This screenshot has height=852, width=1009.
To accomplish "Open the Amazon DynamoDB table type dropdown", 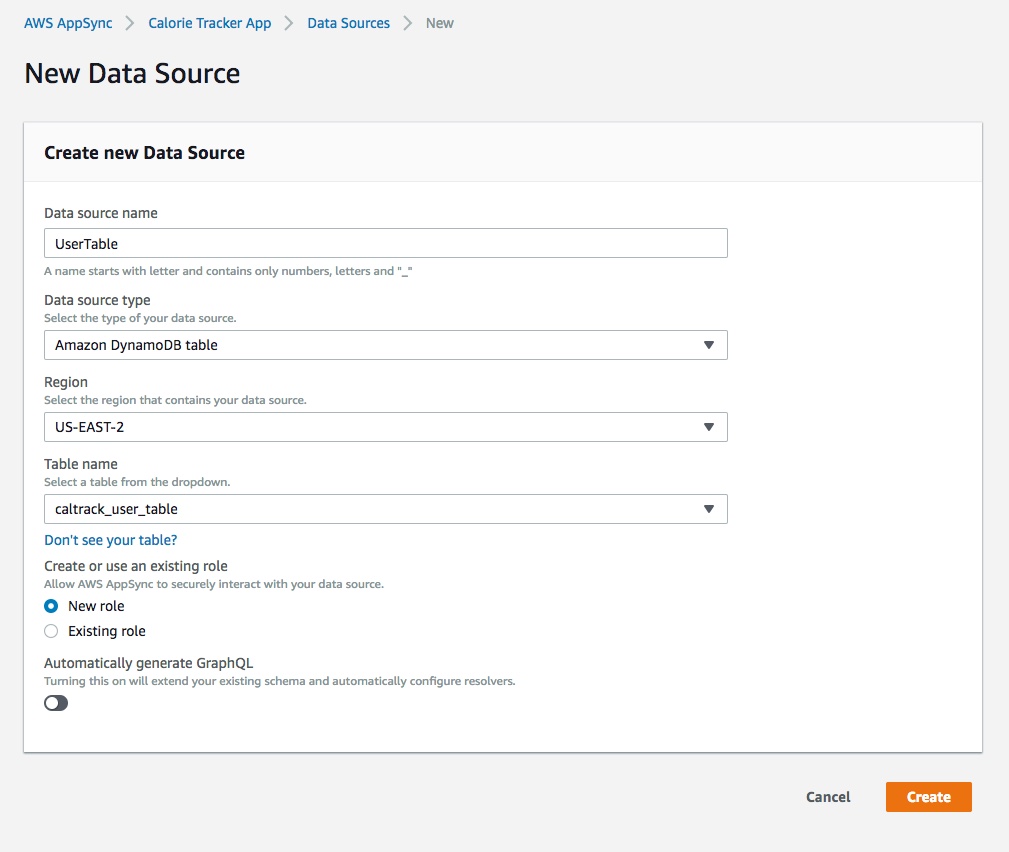I will (385, 346).
